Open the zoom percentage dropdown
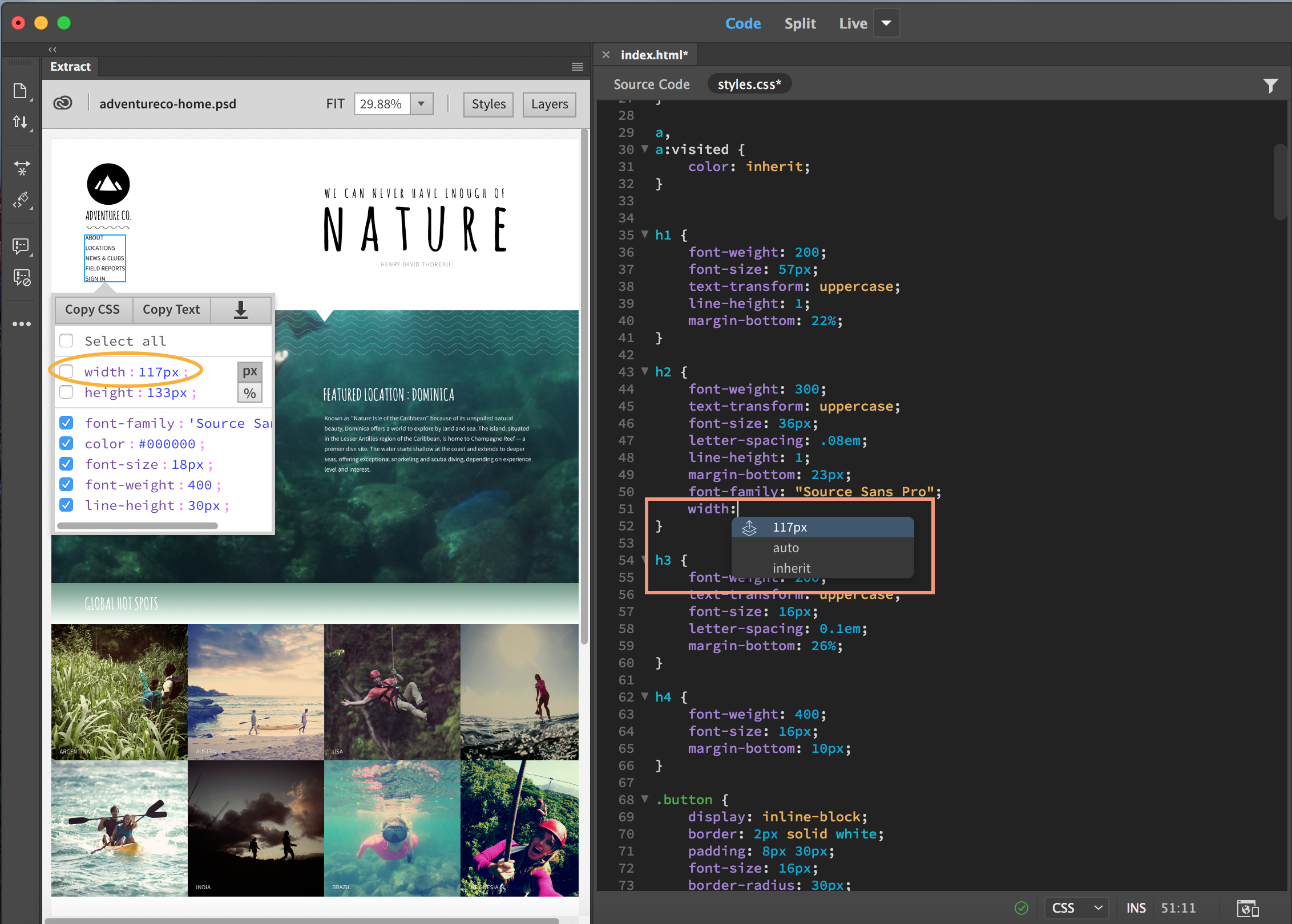Image resolution: width=1292 pixels, height=924 pixels. pos(421,103)
